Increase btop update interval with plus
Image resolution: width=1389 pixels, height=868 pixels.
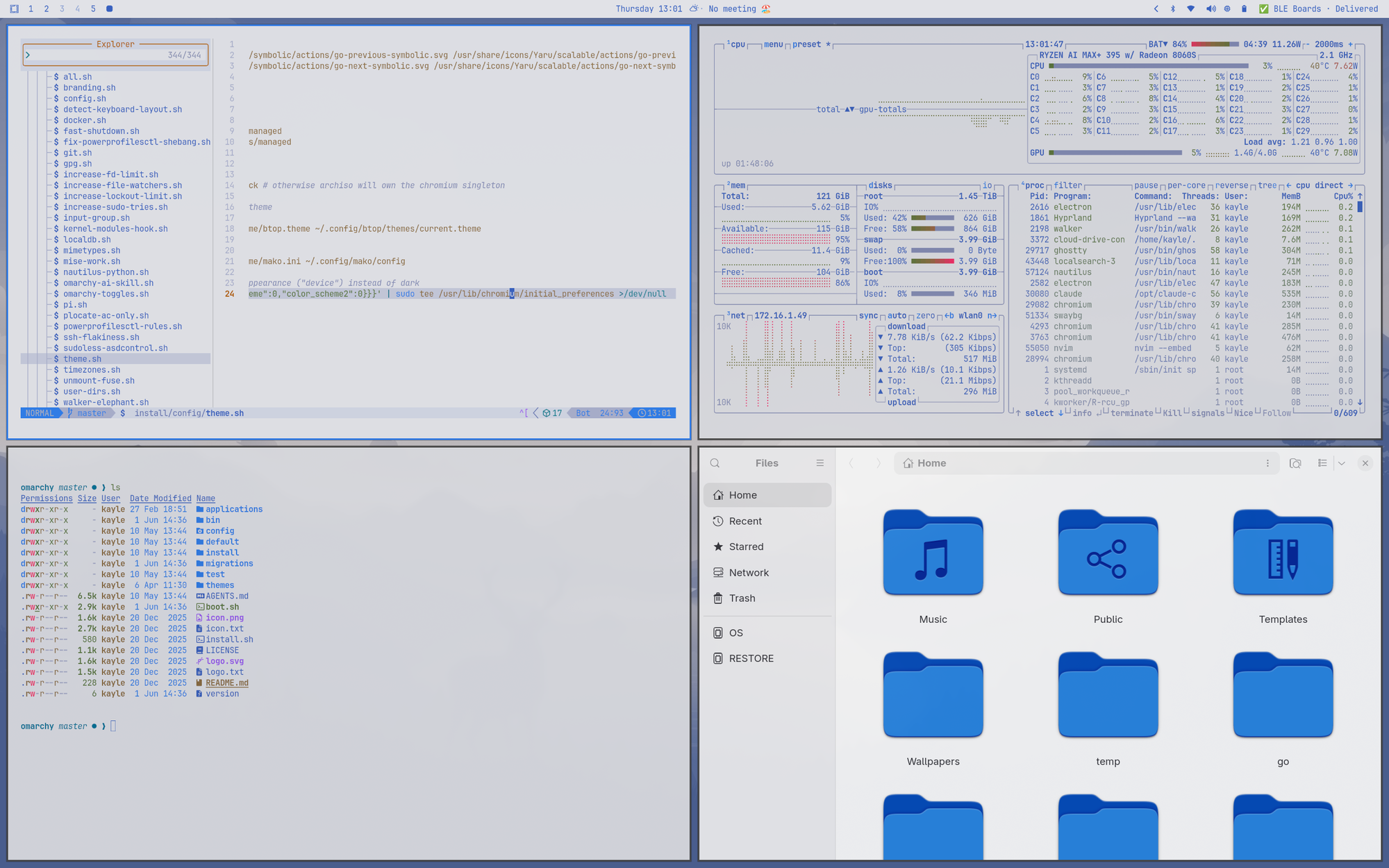pyautogui.click(x=1350, y=44)
